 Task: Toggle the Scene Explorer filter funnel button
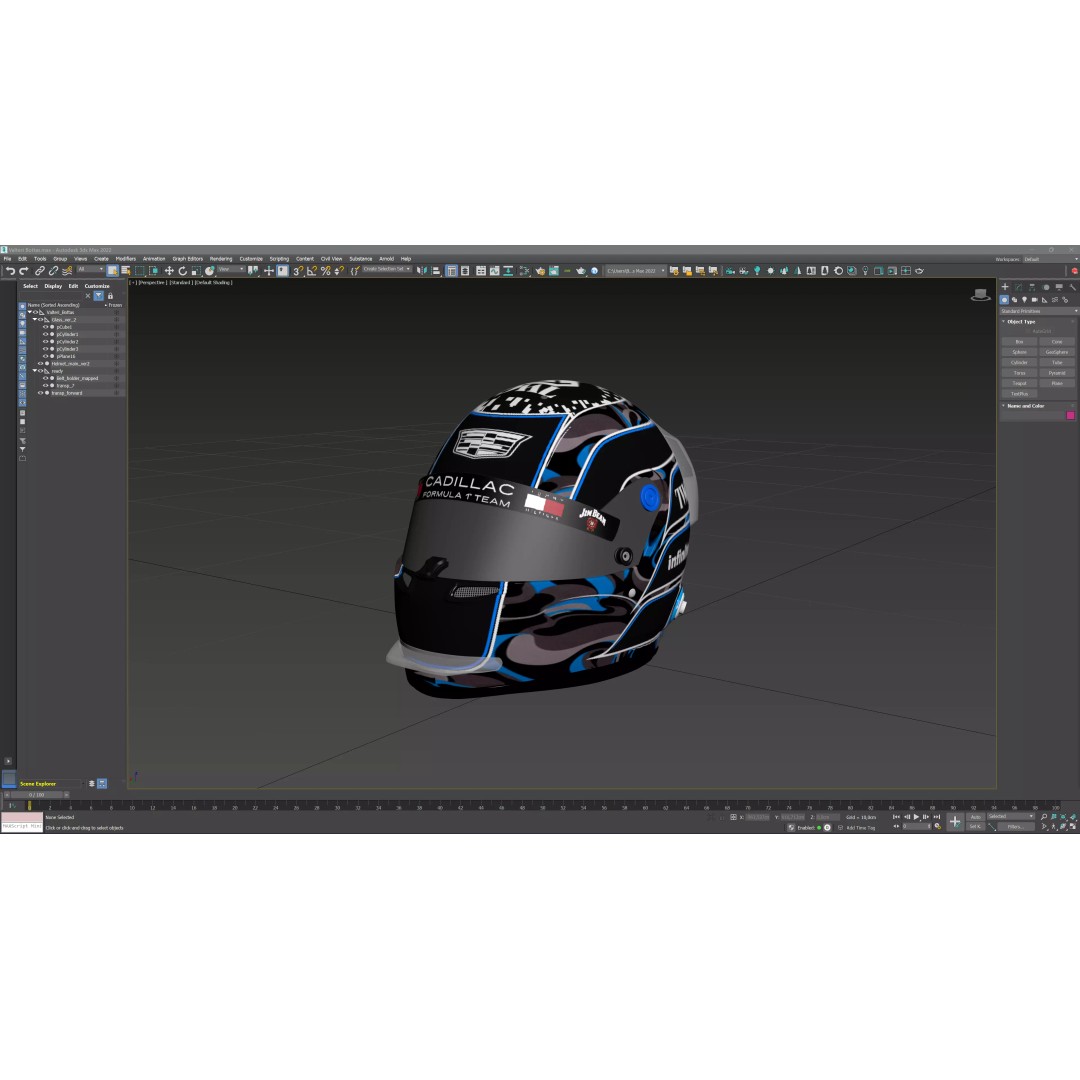pos(98,296)
